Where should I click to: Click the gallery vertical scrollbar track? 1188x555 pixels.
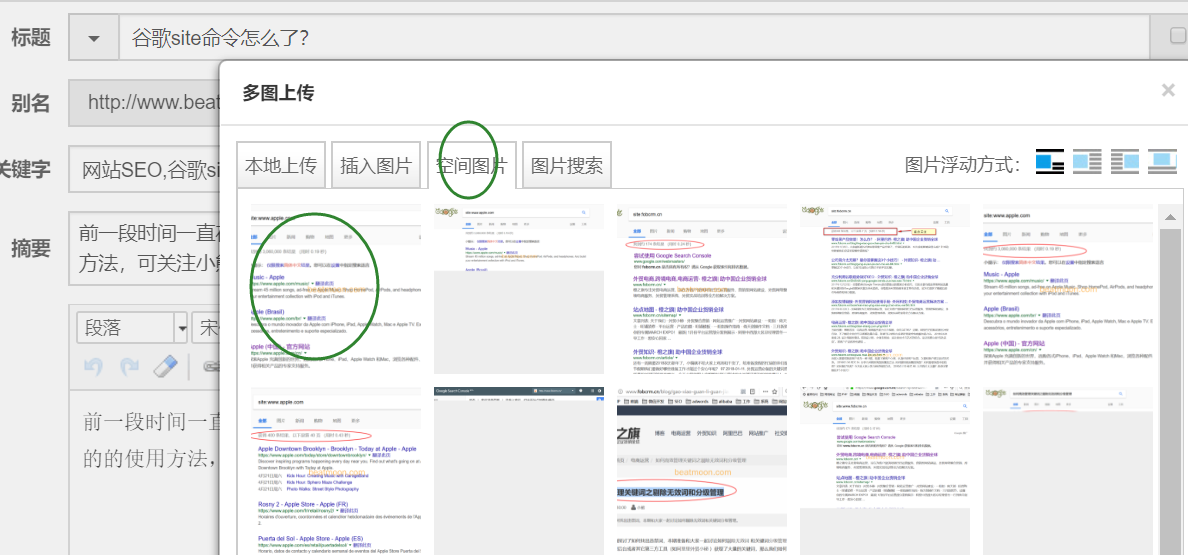(1170, 390)
